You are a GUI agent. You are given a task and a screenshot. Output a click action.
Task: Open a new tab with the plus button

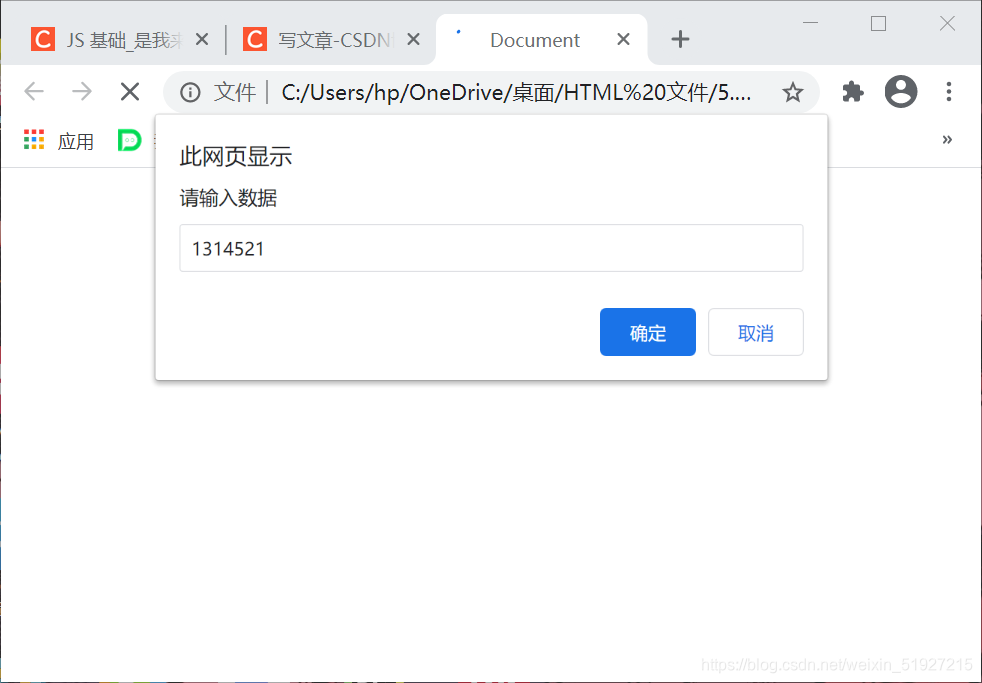pos(680,39)
